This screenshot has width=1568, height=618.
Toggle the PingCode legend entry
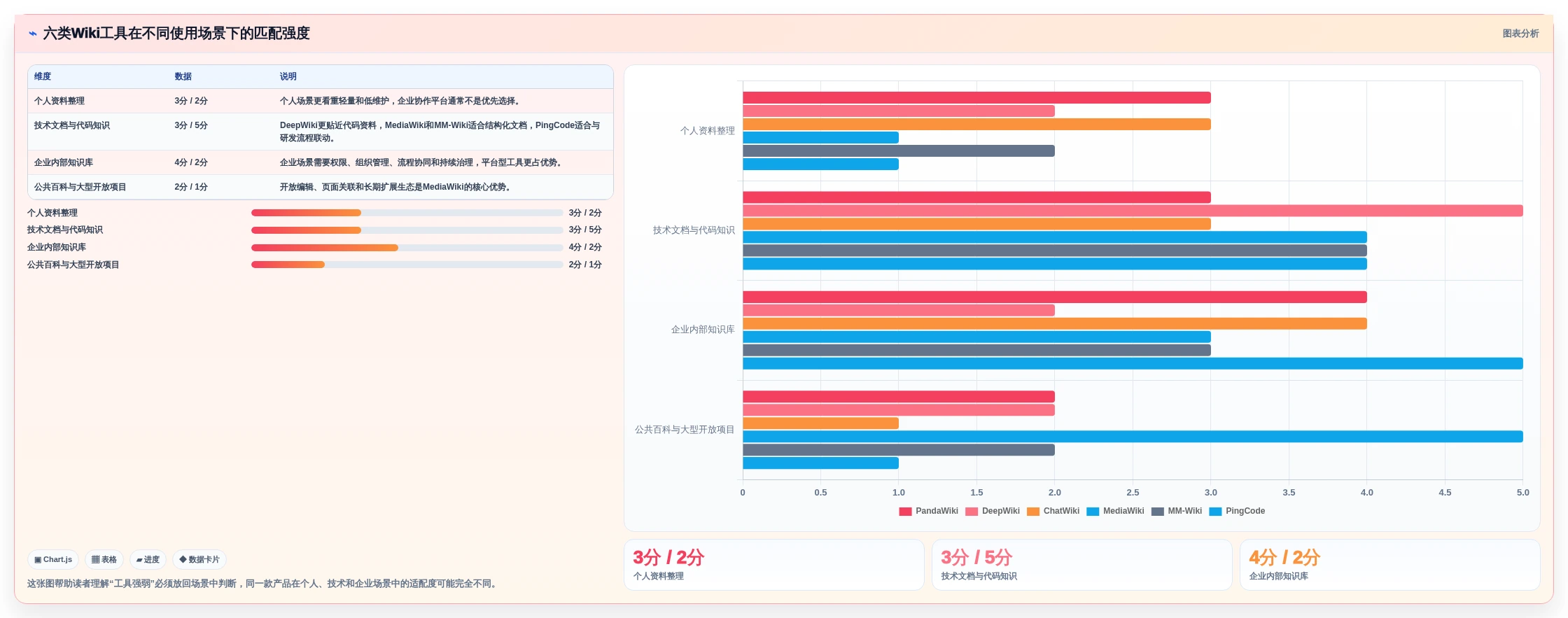(x=1237, y=511)
